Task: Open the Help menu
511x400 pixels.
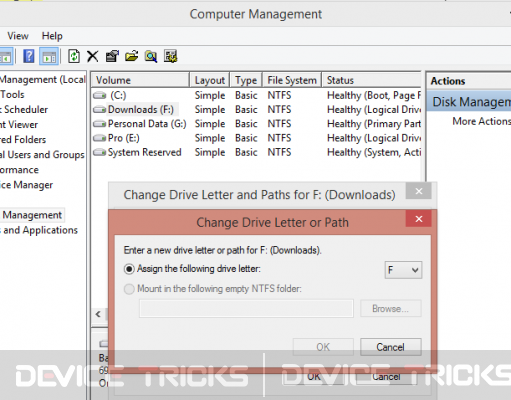Action: tap(52, 36)
